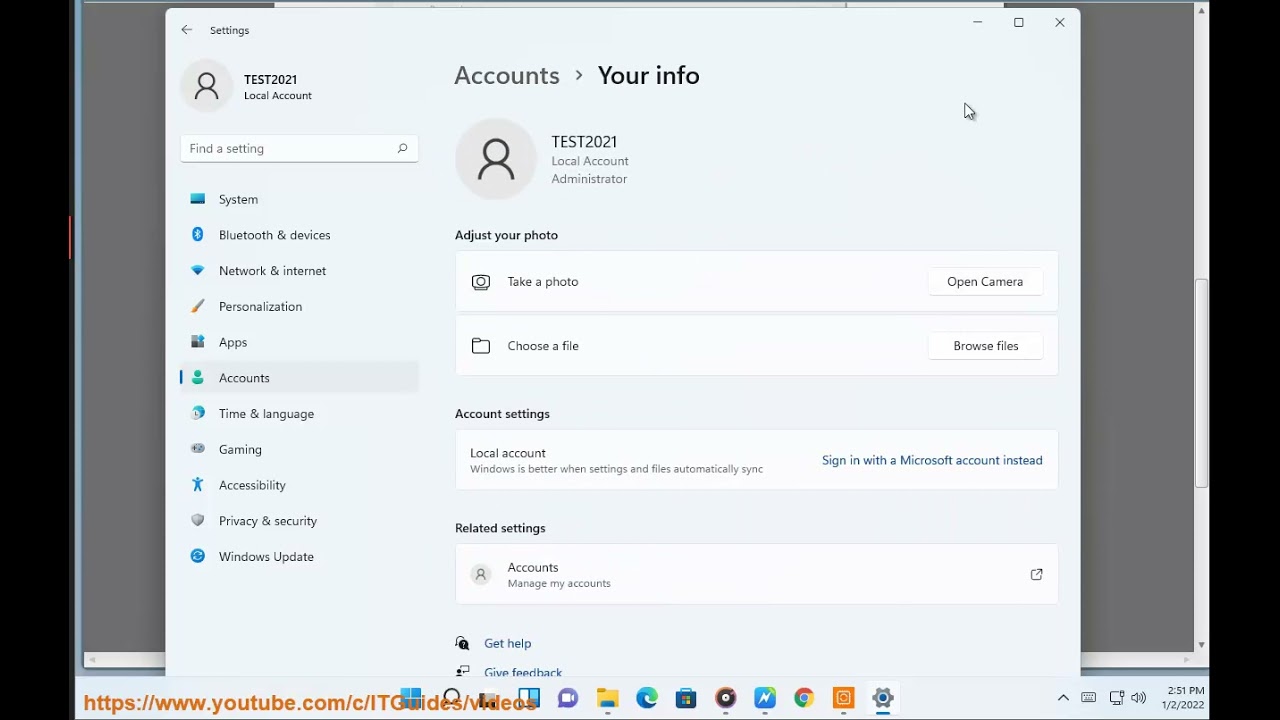The image size is (1280, 720).
Task: Click the open-external icon on Accounts row
Action: (1036, 575)
